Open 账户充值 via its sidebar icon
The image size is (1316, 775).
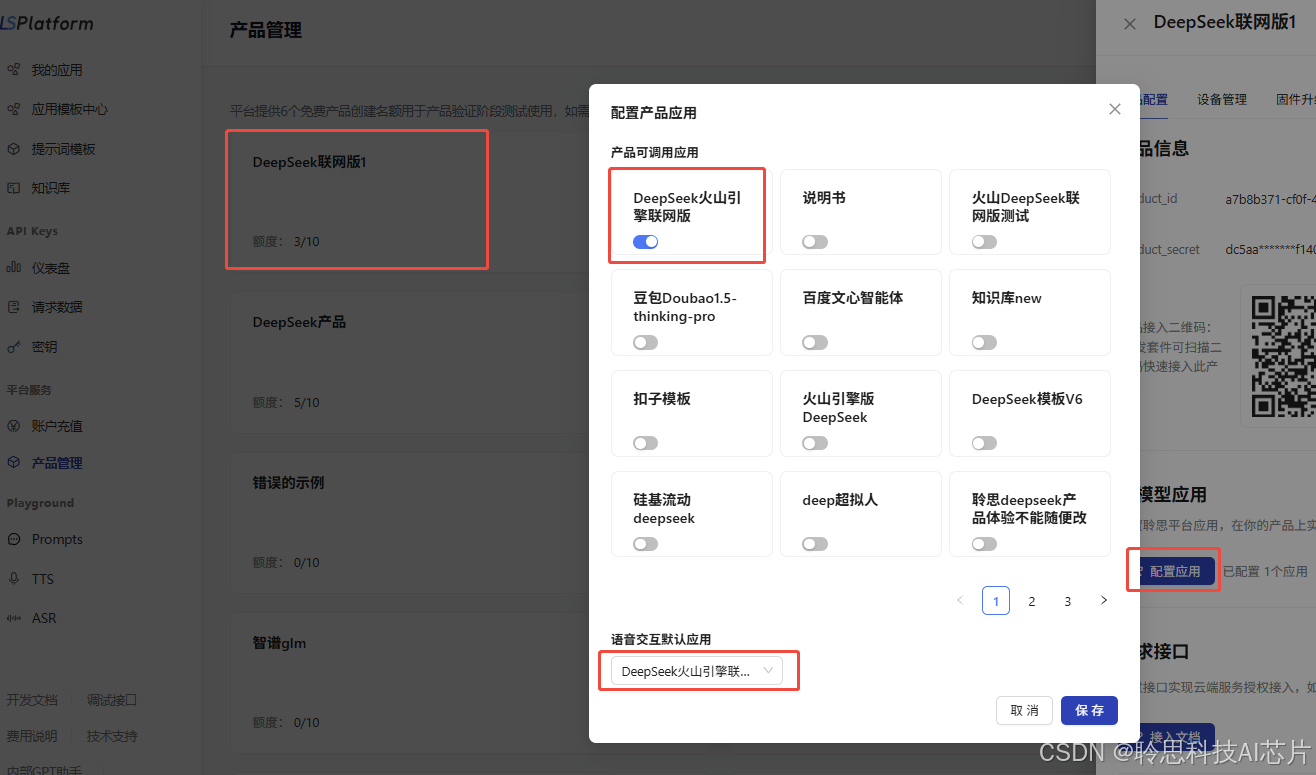pos(14,426)
